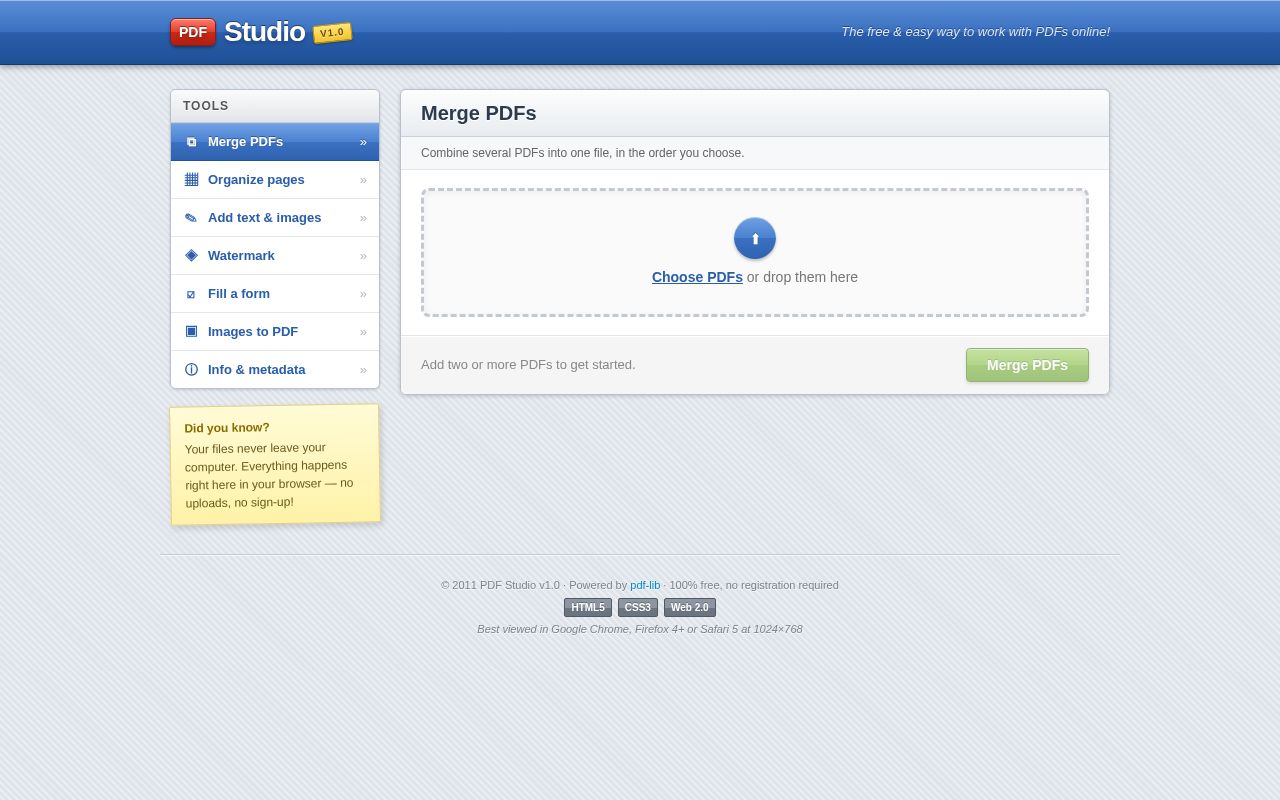Click the chevron on Info & metadata row

(x=363, y=370)
